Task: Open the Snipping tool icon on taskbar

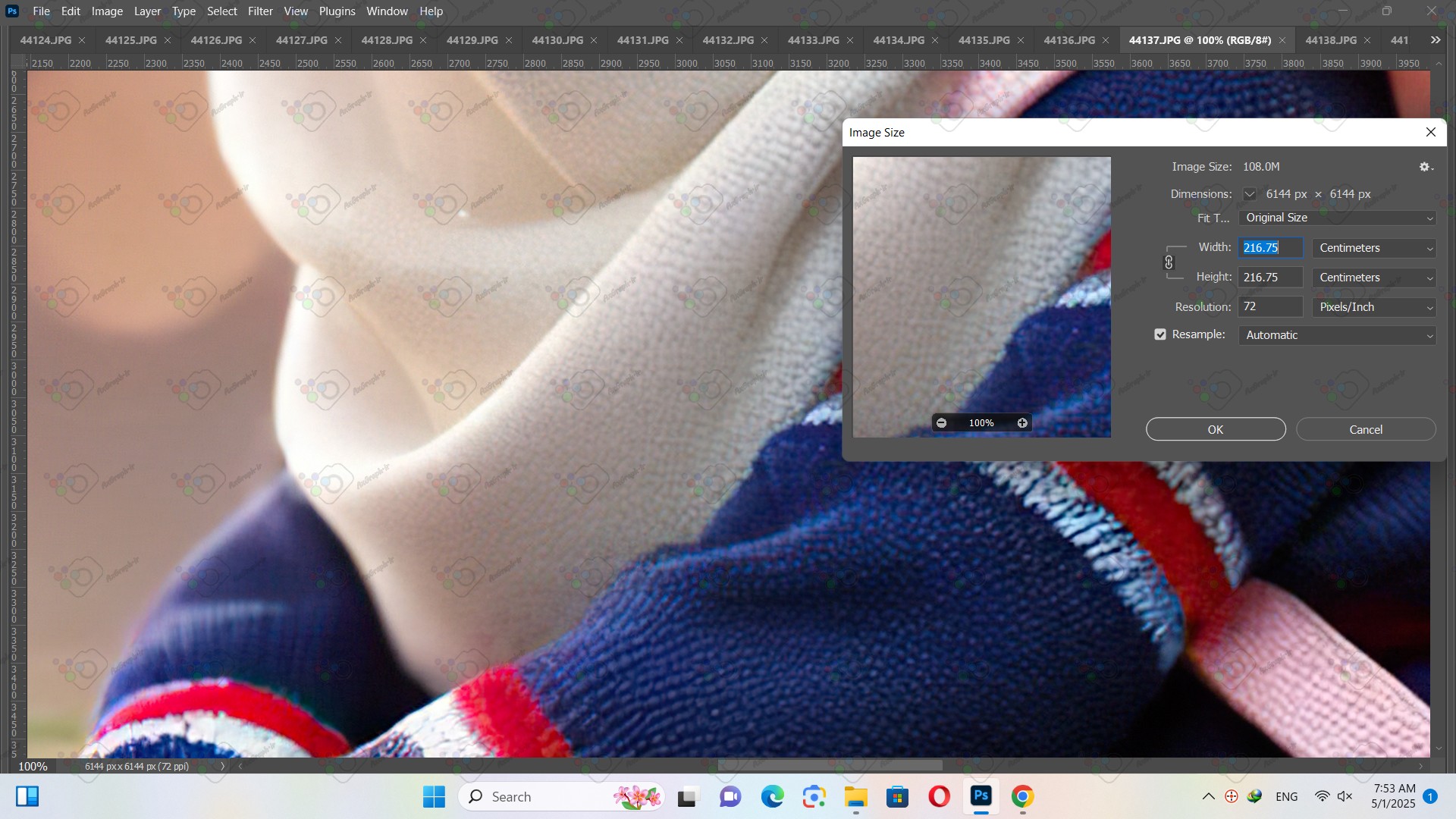Action: [814, 797]
